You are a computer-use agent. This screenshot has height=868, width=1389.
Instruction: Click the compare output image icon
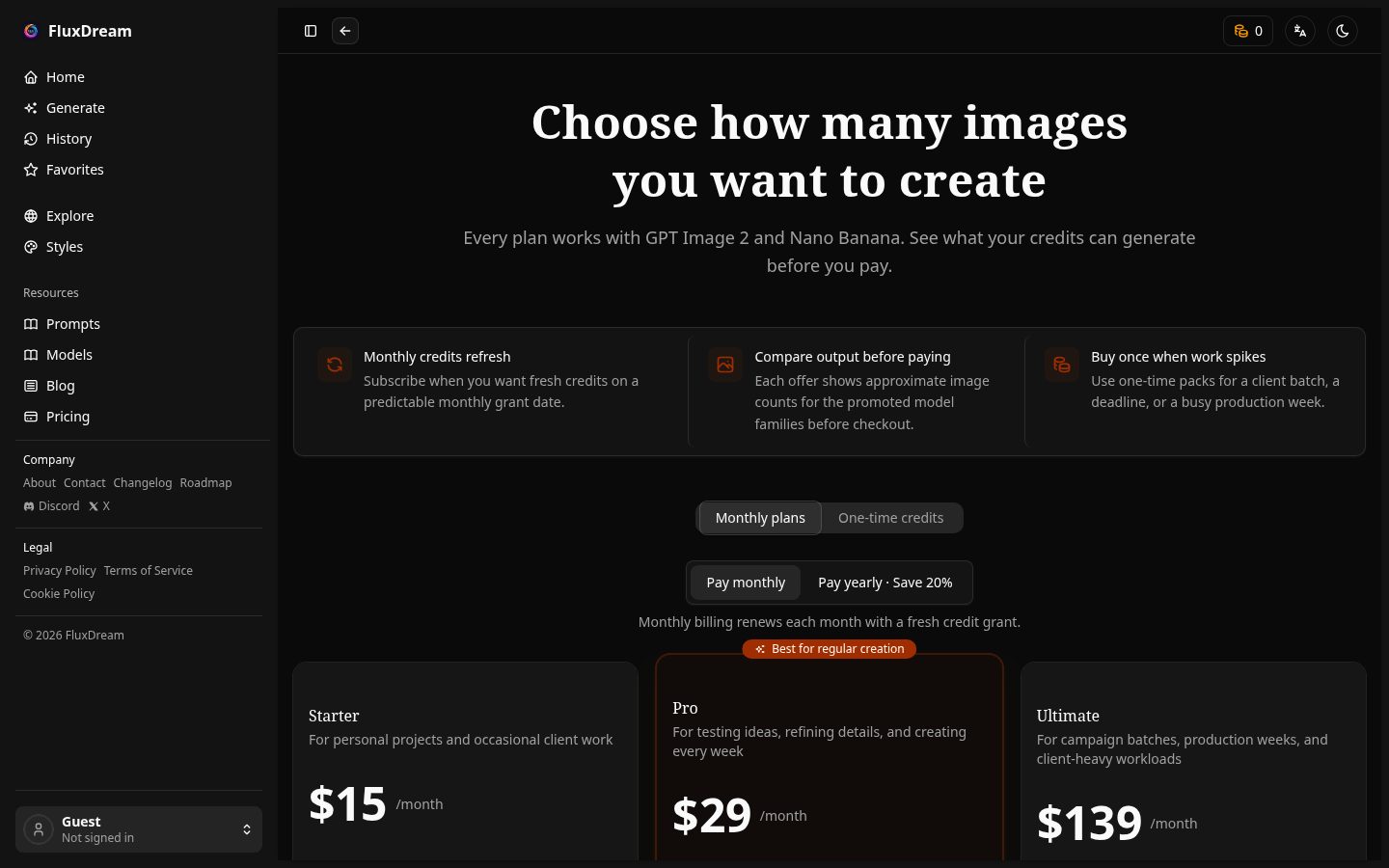[x=725, y=365]
